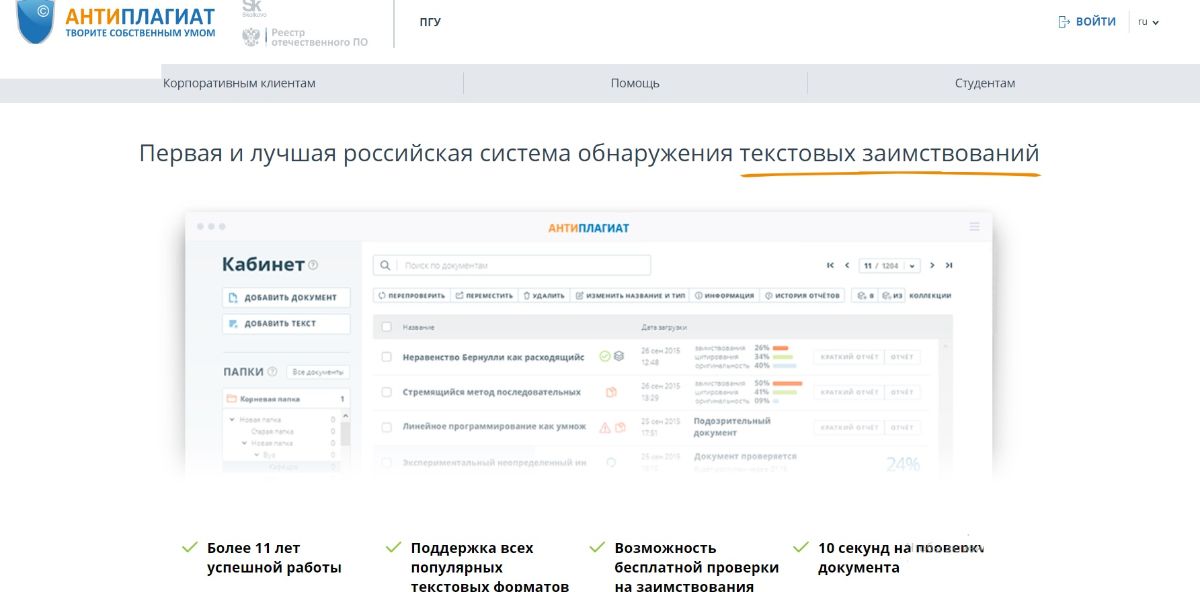Click the help icon beside ПАПКИ
This screenshot has height=592, width=1200.
[x=272, y=372]
